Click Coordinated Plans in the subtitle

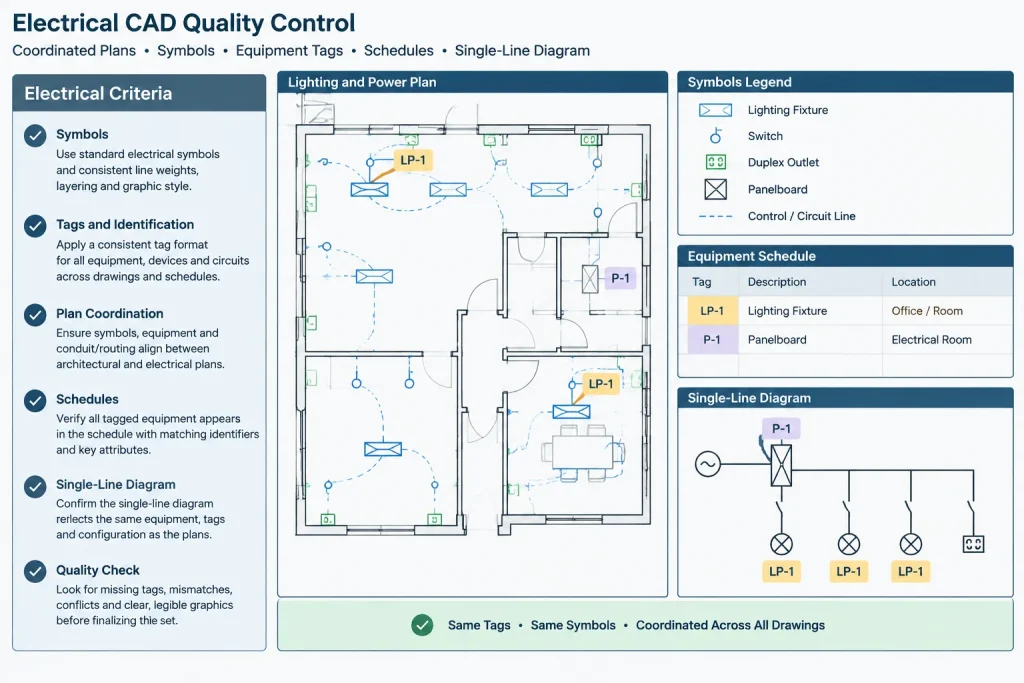(74, 50)
